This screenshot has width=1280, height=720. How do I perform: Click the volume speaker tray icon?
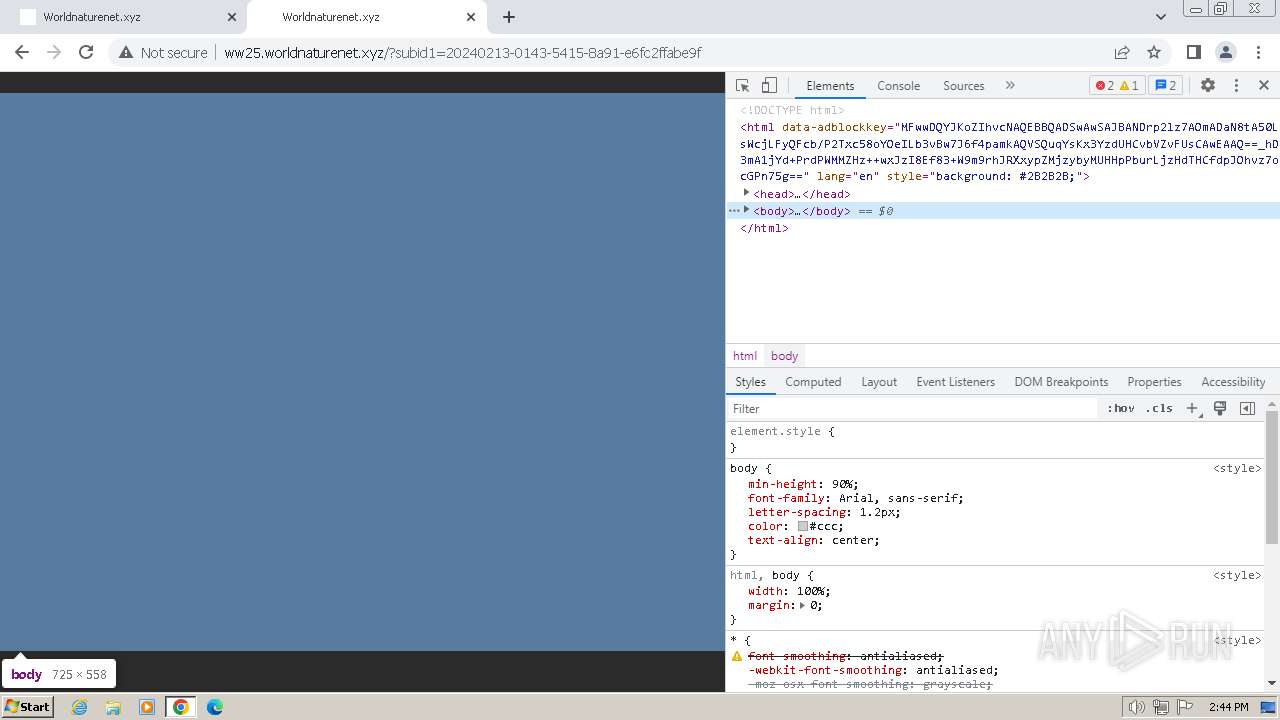1137,707
